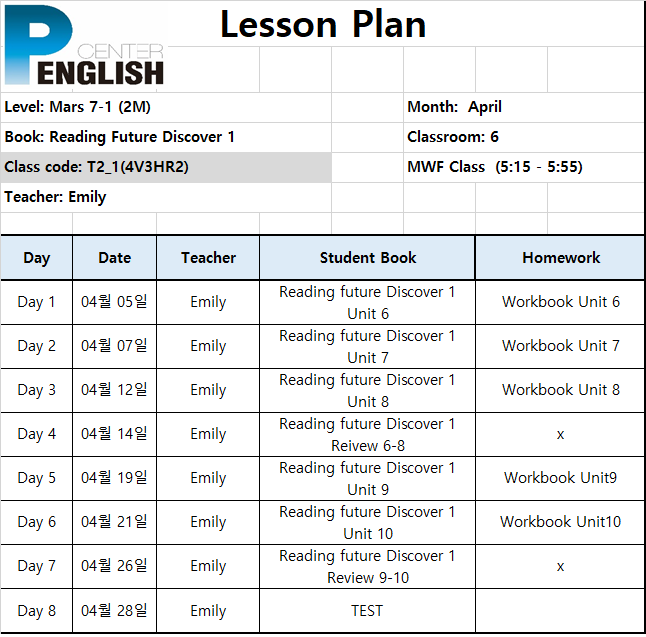
Task: Select the MWF Class (5:15 - 5:55) cell
Action: (524, 167)
